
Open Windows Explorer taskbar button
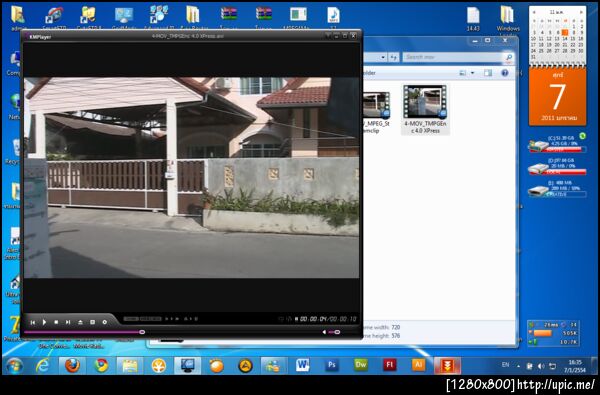click(130, 366)
